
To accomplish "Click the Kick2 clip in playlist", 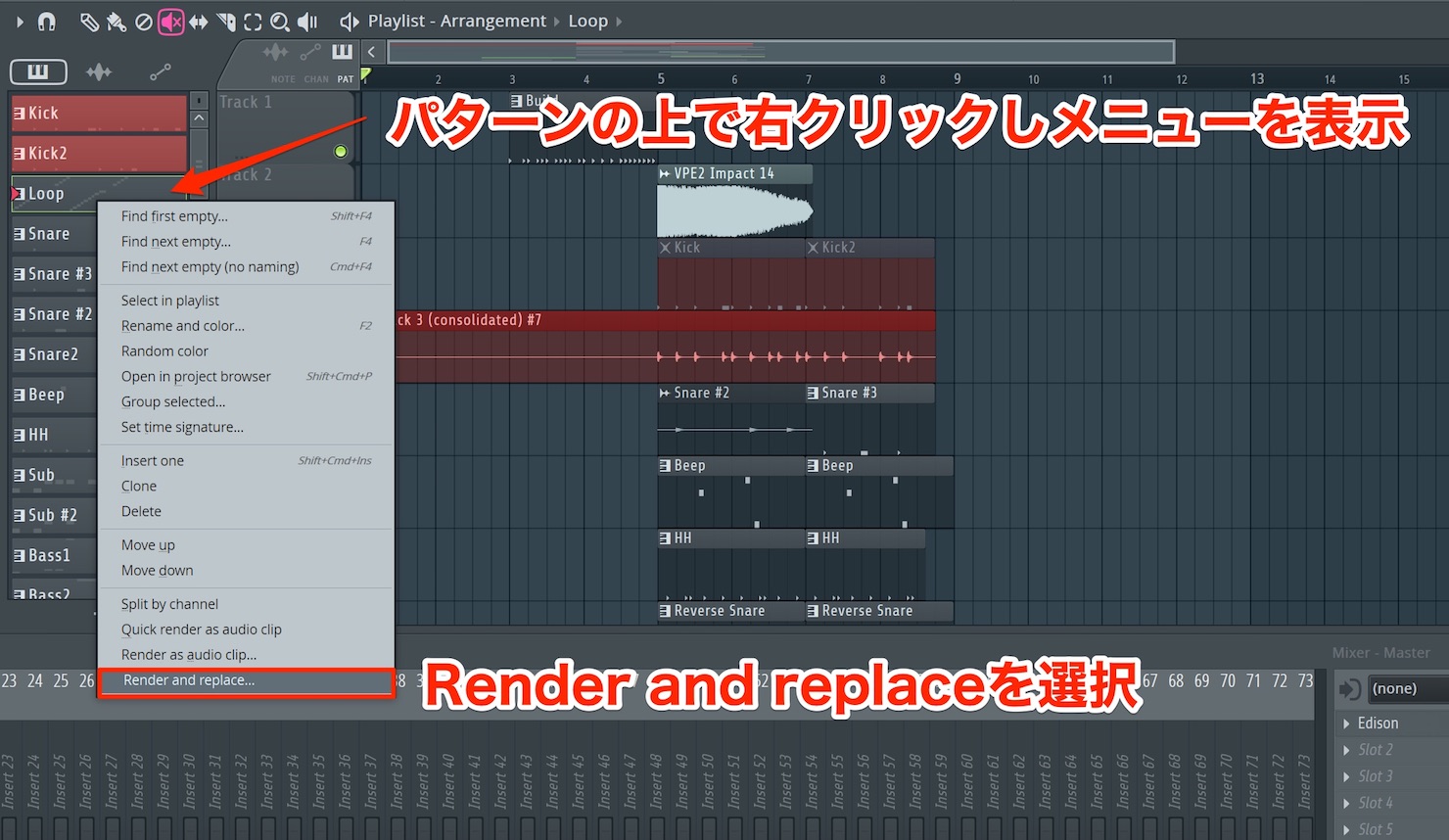I will click(x=869, y=274).
